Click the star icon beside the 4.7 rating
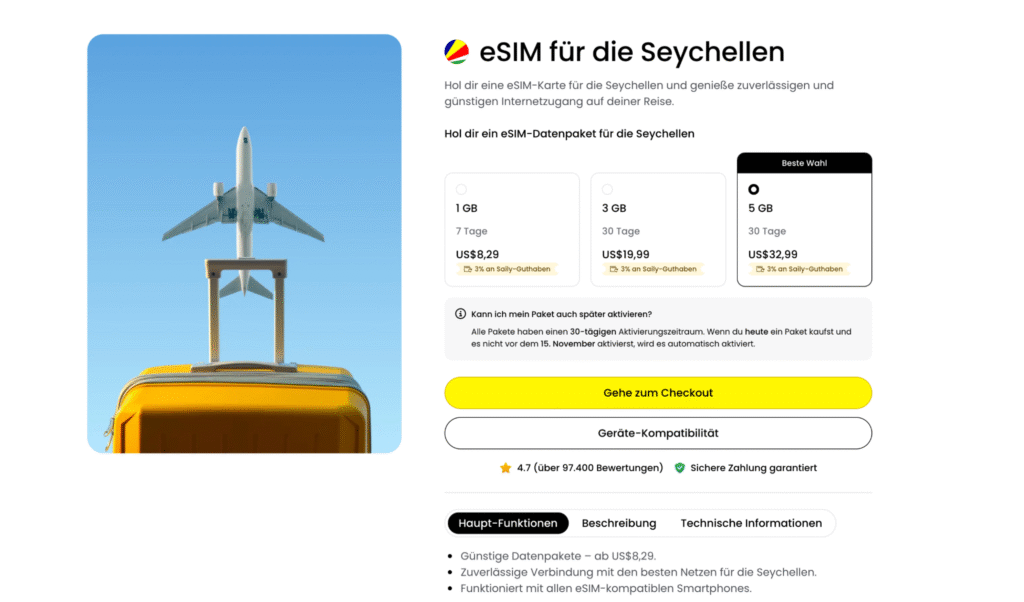The width and height of the screenshot is (1024, 602). 505,468
